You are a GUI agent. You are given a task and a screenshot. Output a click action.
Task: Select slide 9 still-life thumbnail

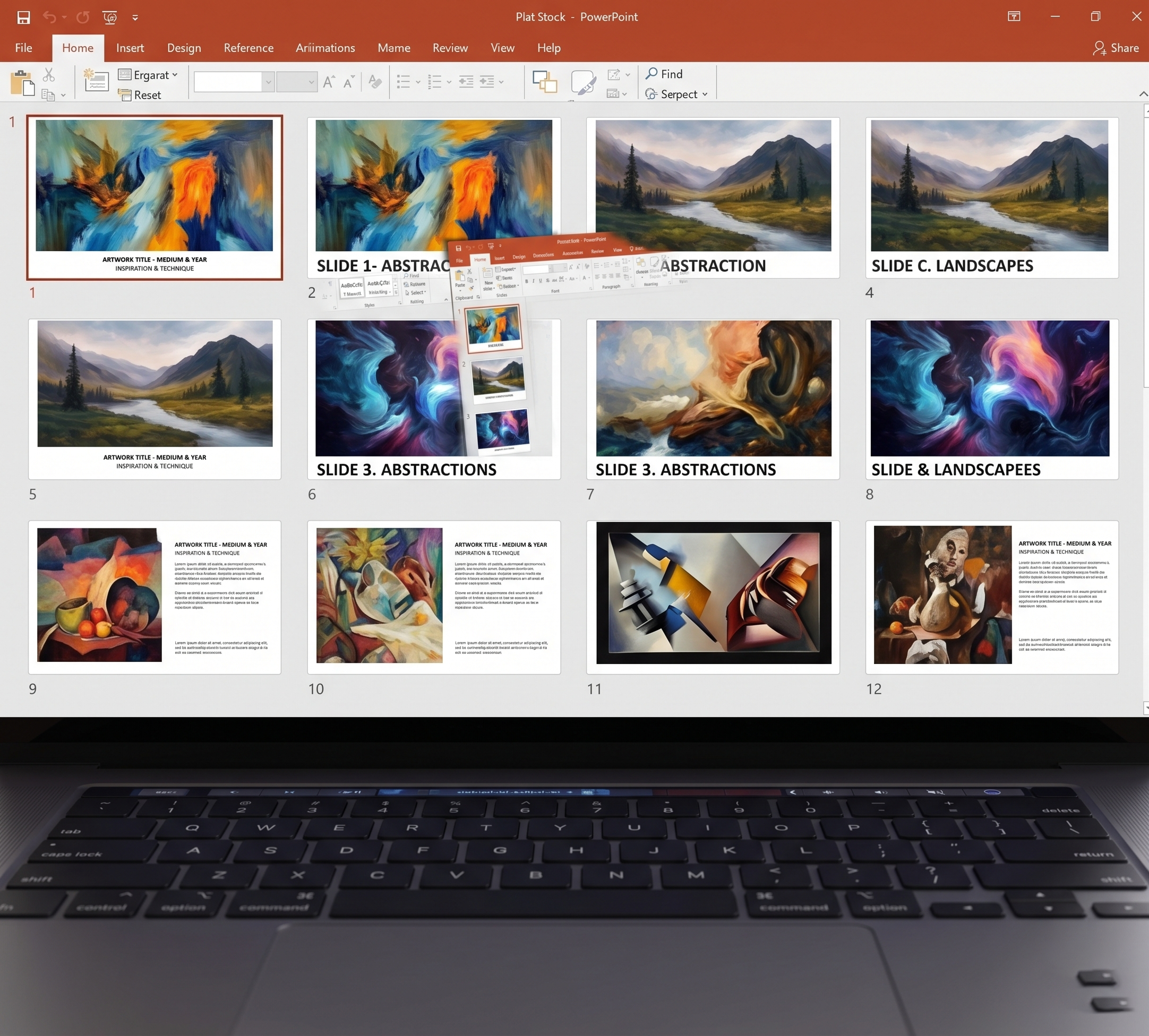(x=155, y=597)
